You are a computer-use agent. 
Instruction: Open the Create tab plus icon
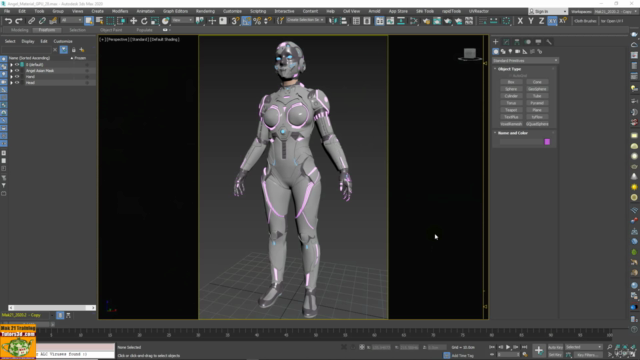496,42
